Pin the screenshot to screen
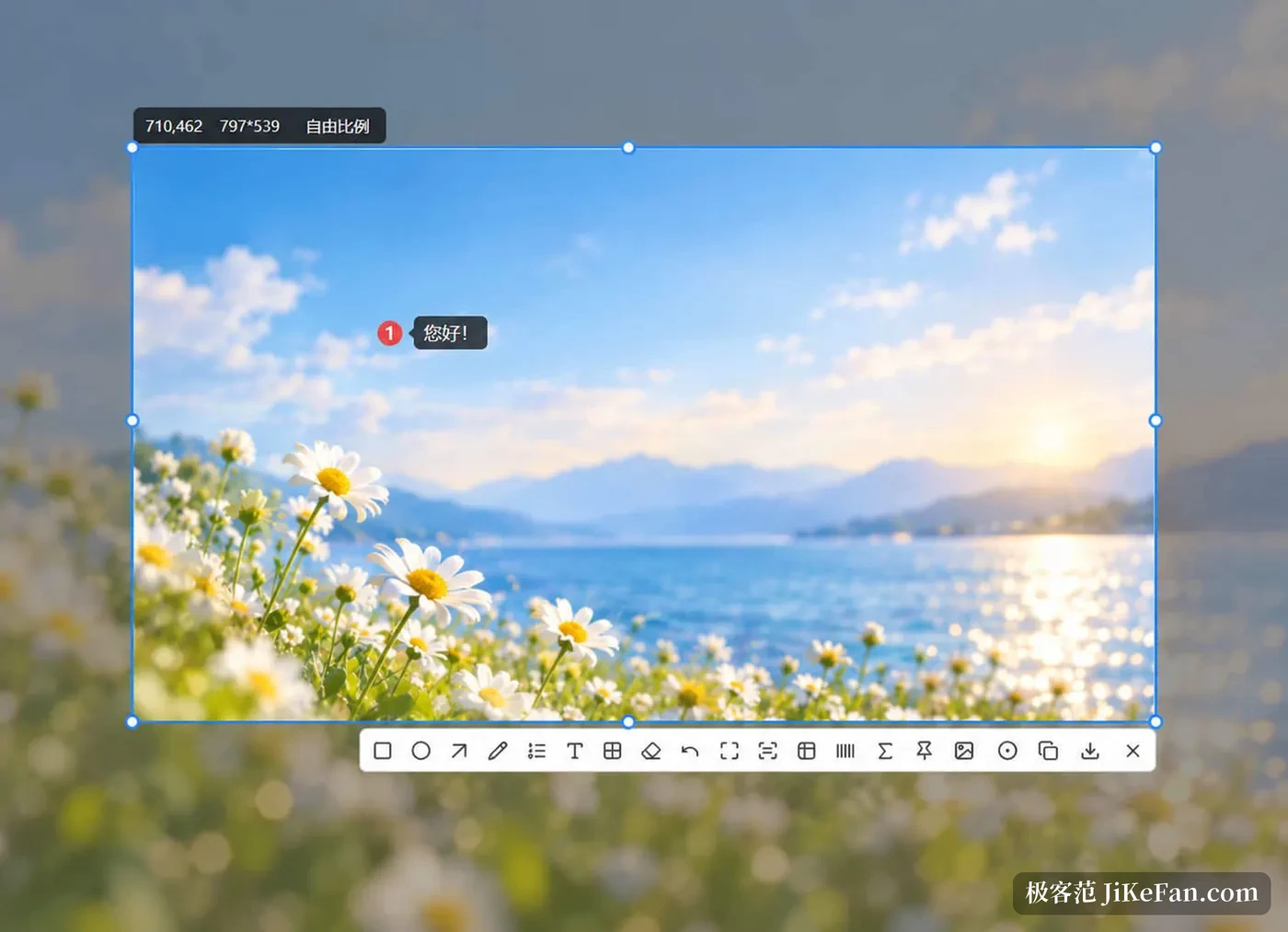This screenshot has width=1288, height=932. (x=925, y=751)
